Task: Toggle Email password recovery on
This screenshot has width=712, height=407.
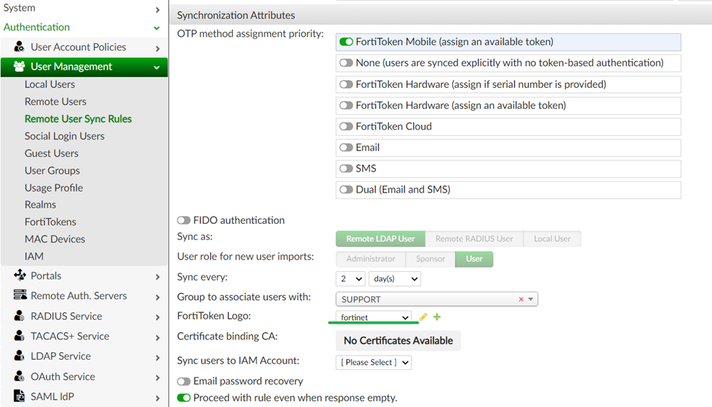Action: pos(184,381)
